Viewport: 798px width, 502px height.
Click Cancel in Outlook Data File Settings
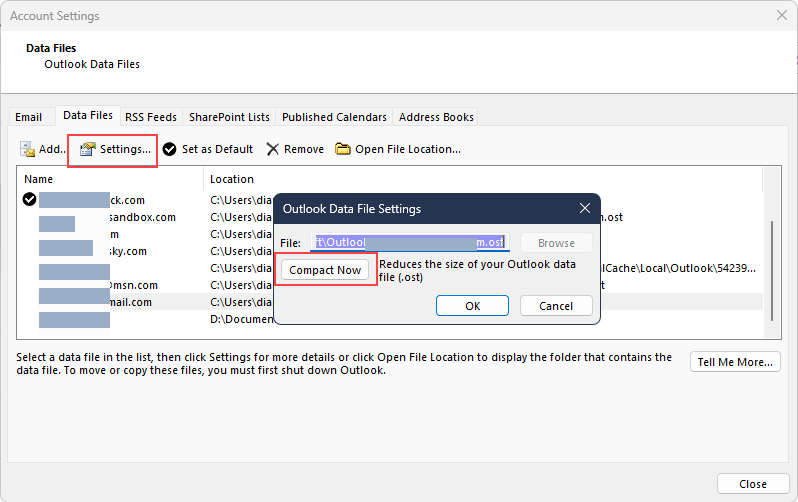pyautogui.click(x=556, y=306)
